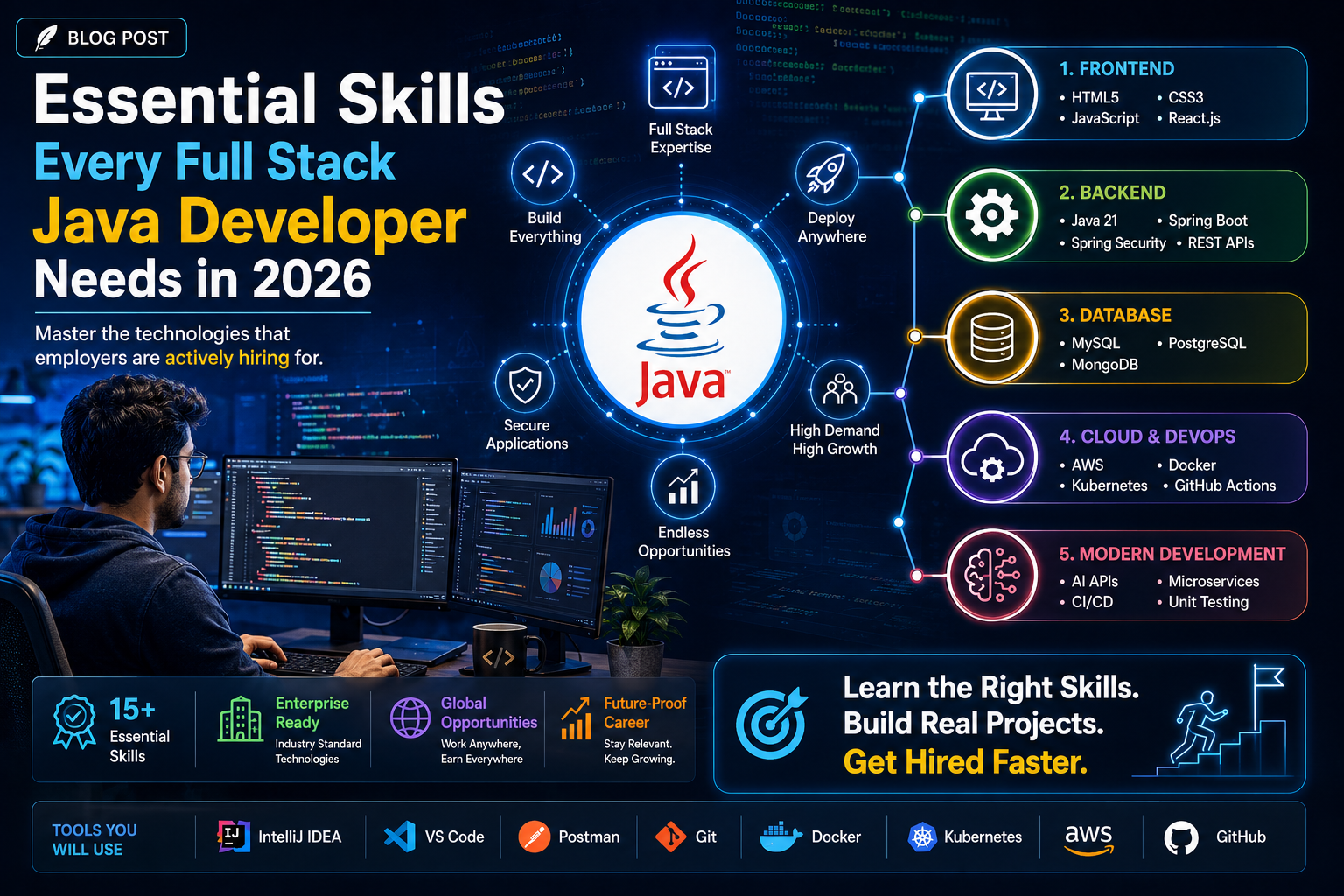Click the Future-Proof Career growth chart icon

576,719
